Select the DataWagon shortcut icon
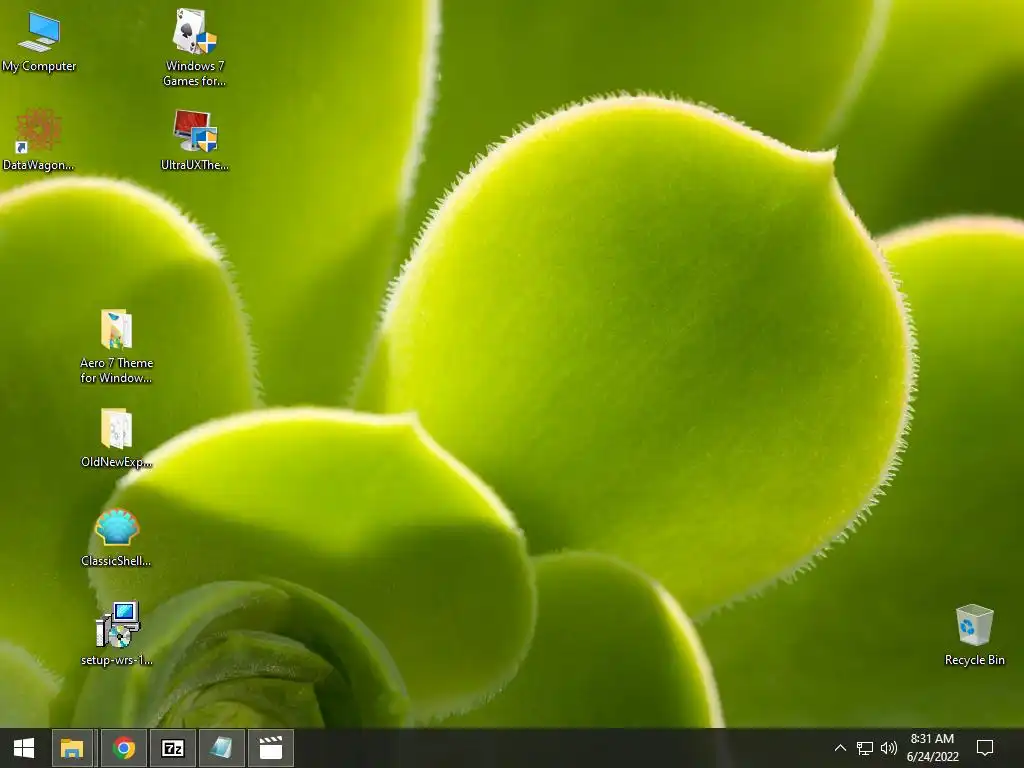The height and width of the screenshot is (768, 1024). pos(39,131)
